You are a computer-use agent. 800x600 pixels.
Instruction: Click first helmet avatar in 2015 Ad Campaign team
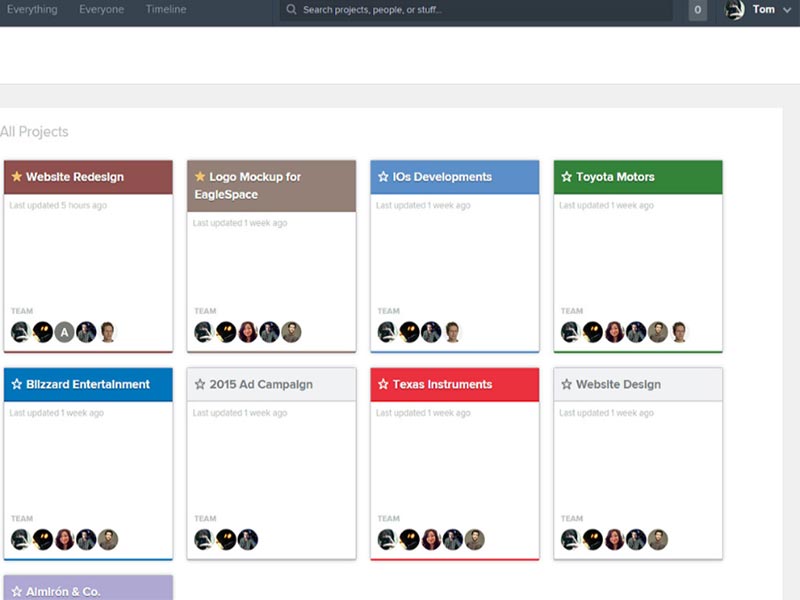click(204, 539)
